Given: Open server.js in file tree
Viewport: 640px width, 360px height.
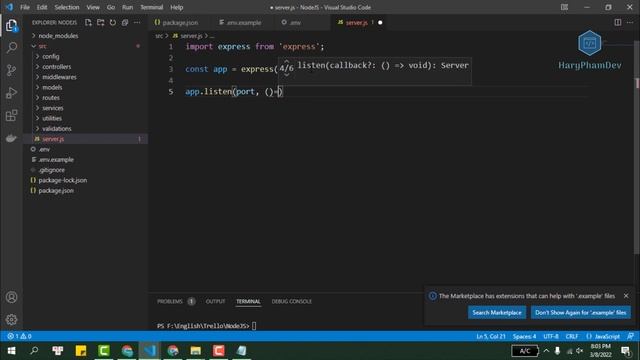Looking at the screenshot, I should pos(53,139).
